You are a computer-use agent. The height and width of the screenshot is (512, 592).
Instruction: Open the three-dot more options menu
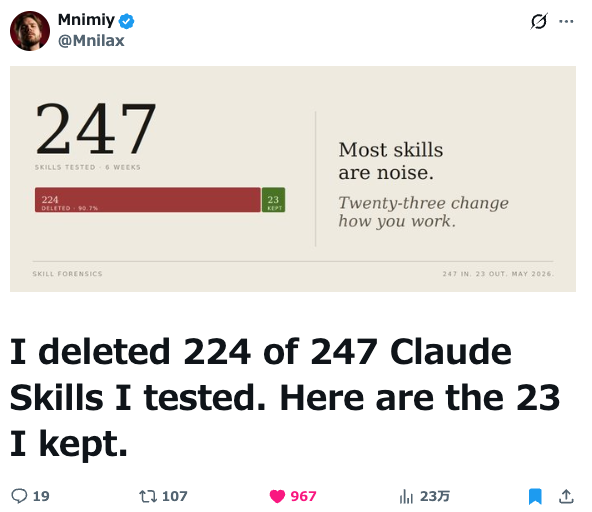click(x=566, y=21)
